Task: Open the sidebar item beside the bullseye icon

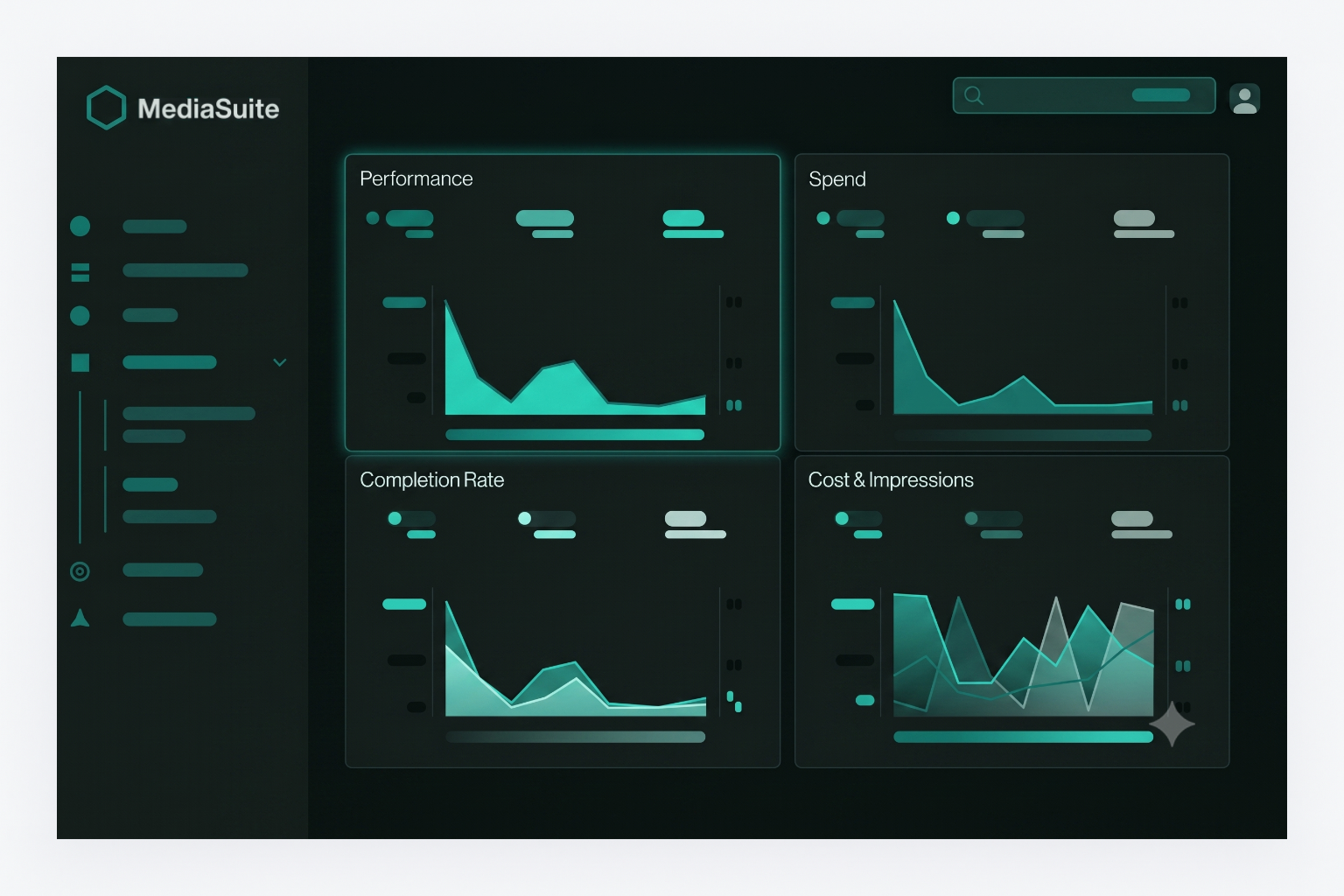Action: click(x=163, y=570)
